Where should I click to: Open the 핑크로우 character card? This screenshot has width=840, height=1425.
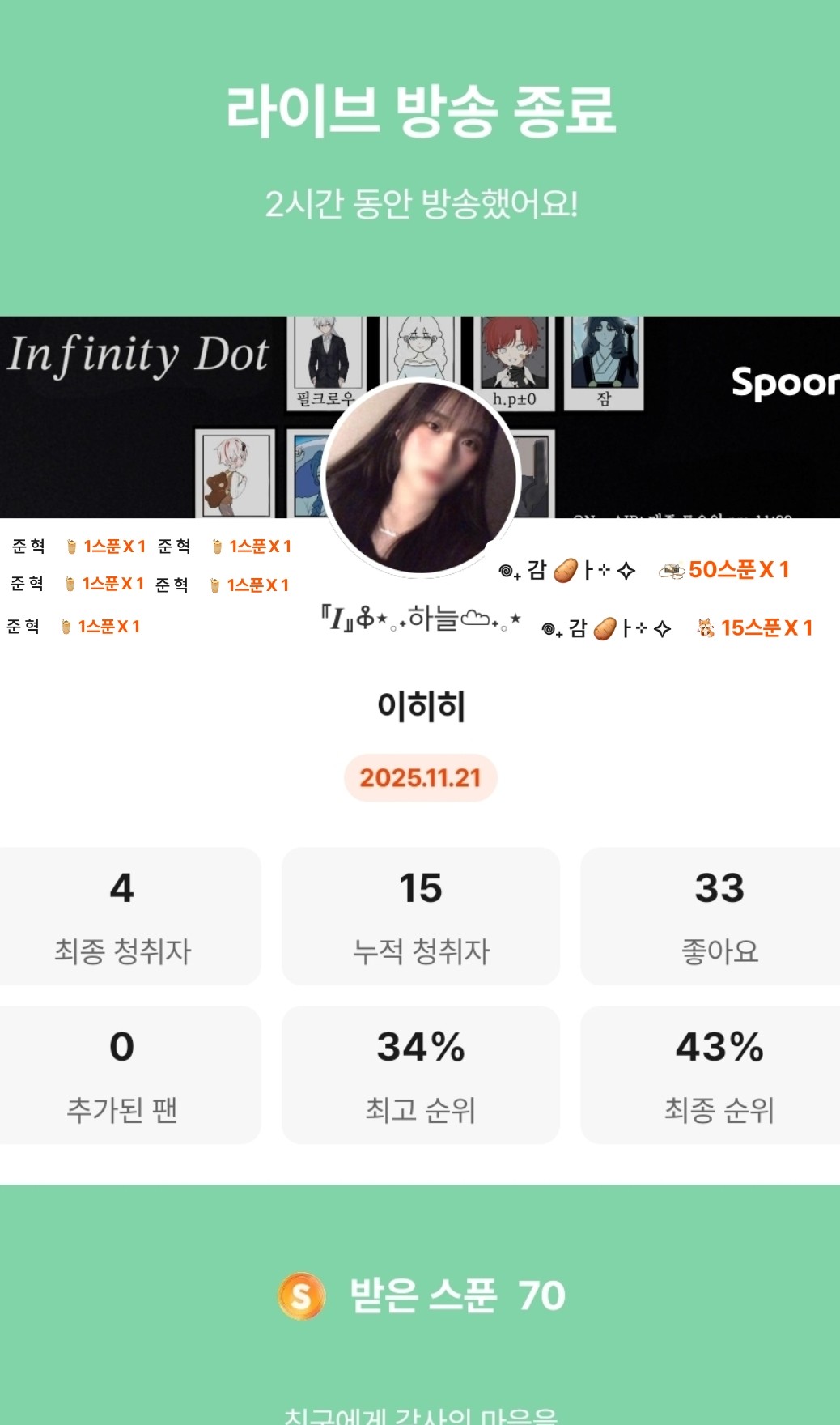tap(327, 362)
